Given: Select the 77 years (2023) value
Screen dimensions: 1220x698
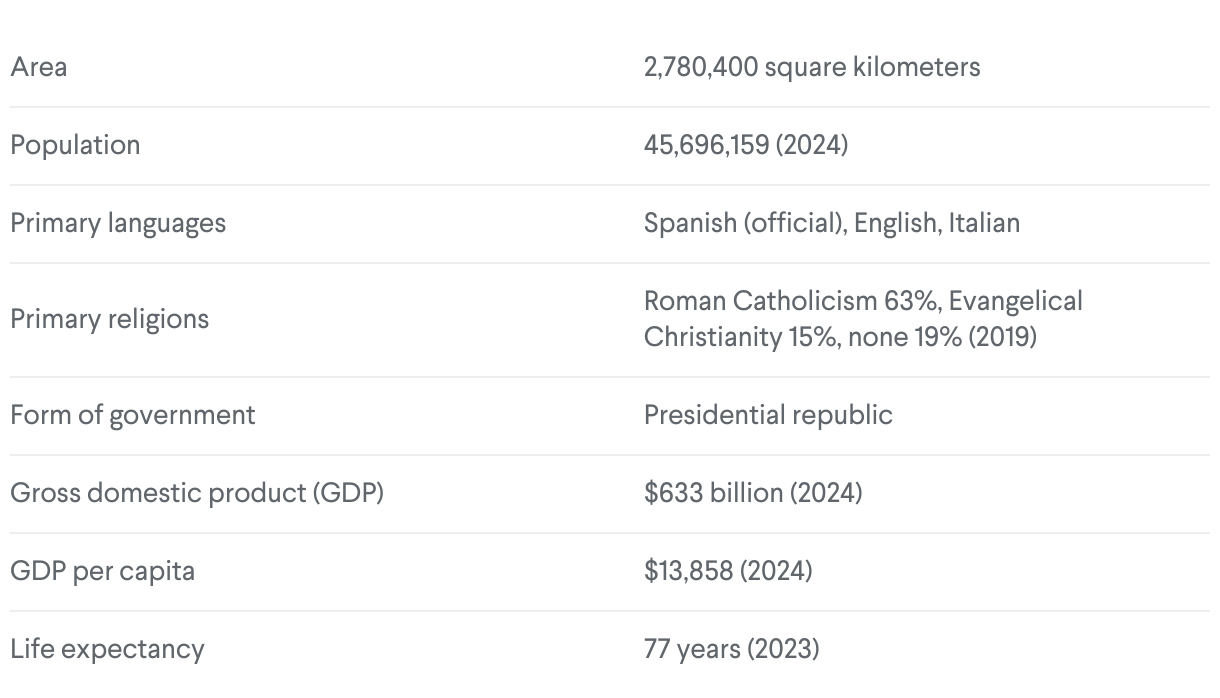Looking at the screenshot, I should click(x=731, y=649).
